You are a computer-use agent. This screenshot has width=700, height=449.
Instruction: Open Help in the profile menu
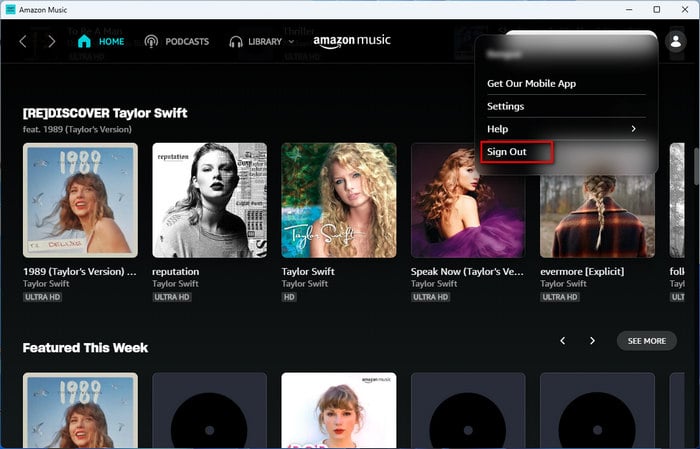pyautogui.click(x=497, y=129)
